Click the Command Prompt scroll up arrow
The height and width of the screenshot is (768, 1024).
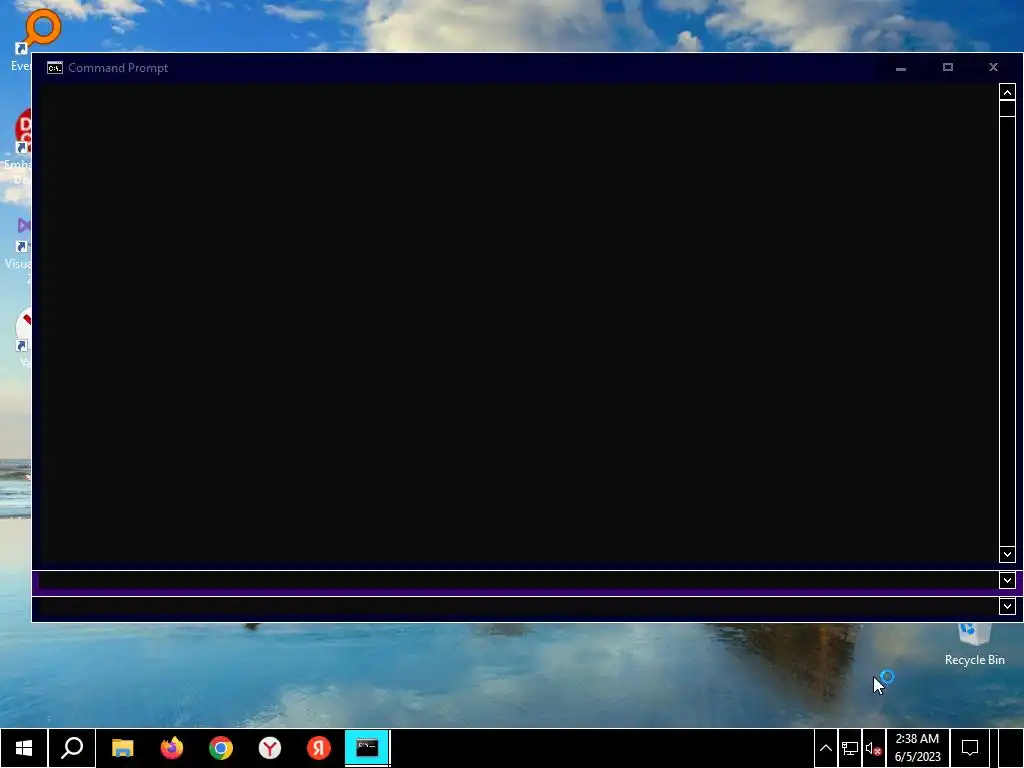point(1007,92)
